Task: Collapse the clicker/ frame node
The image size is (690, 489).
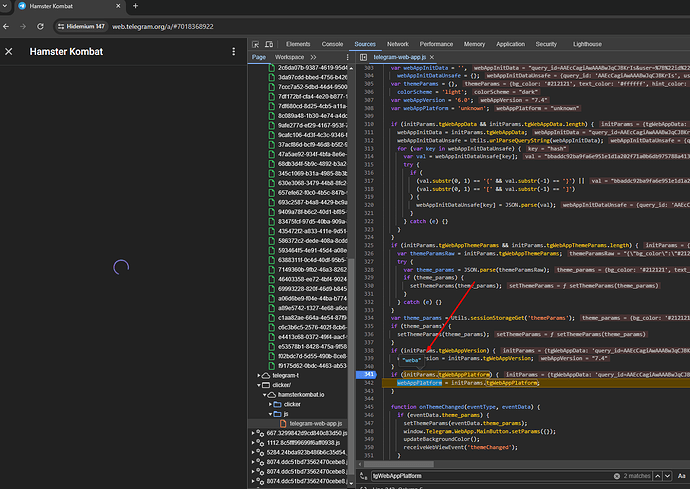Action: [x=259, y=385]
